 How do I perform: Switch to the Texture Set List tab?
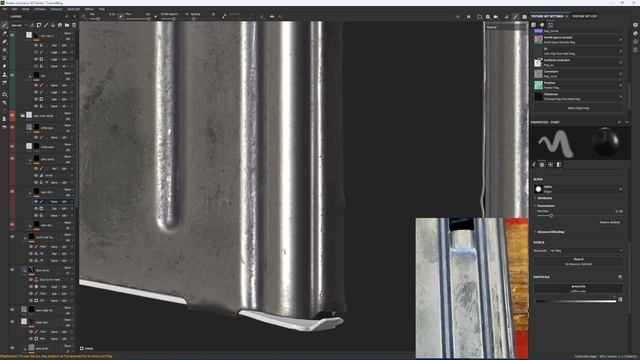pyautogui.click(x=584, y=16)
